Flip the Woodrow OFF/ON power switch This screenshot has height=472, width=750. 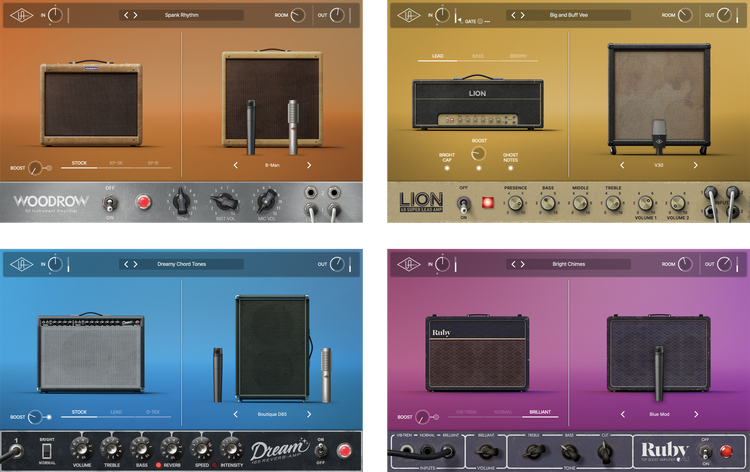110,204
